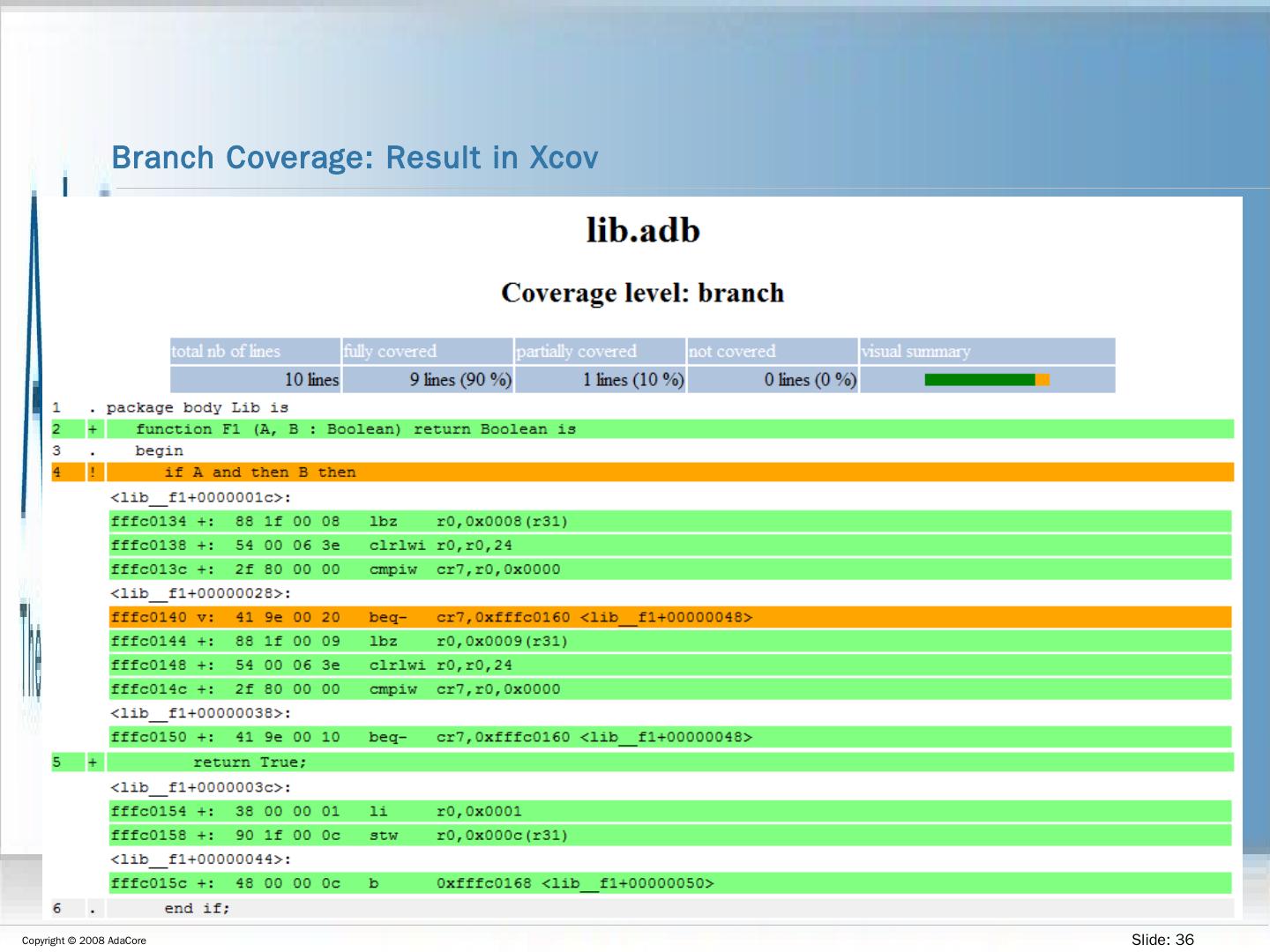Click the '+' covered marker on line 2
The image size is (1270, 952).
(x=93, y=429)
